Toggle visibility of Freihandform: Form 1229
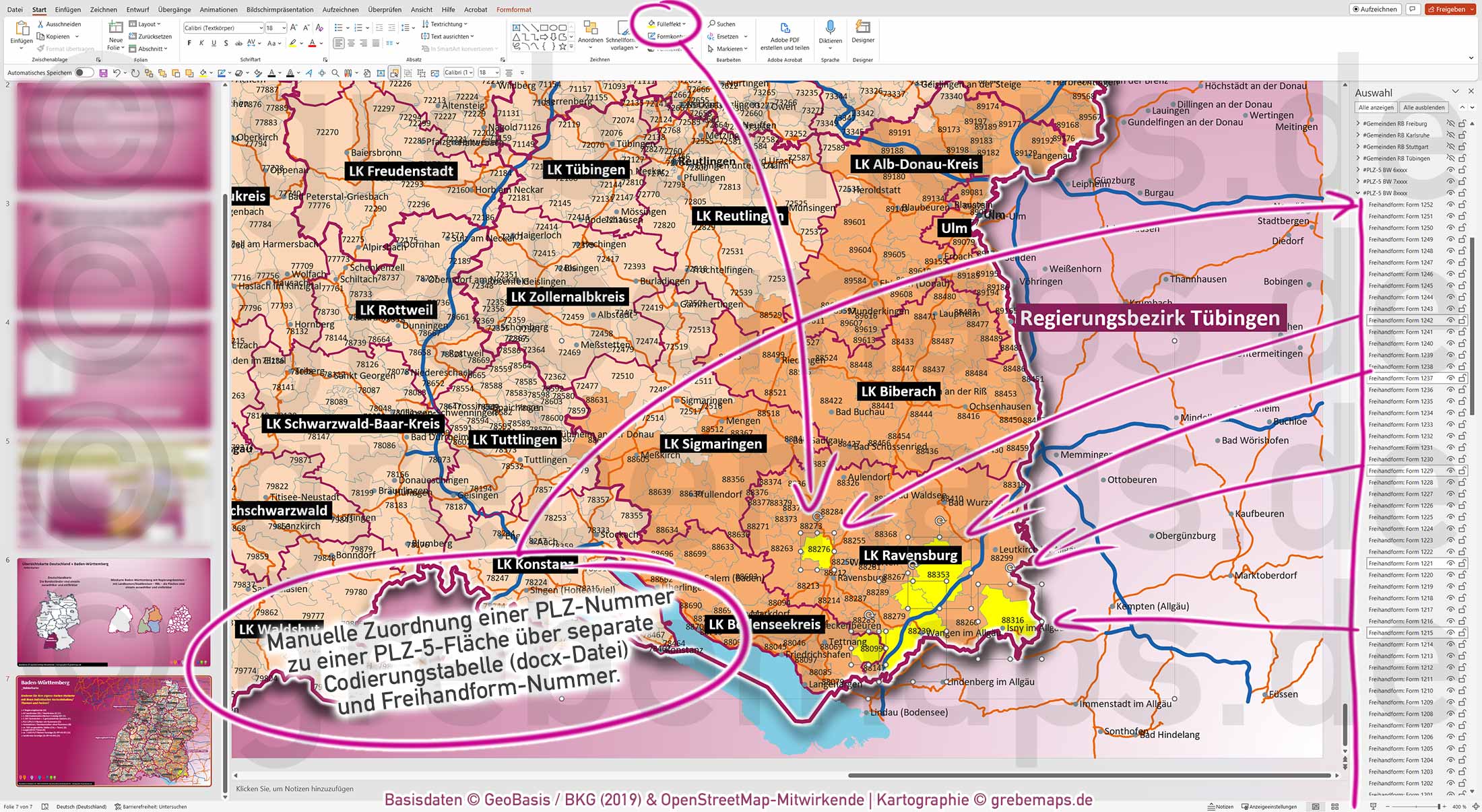Screen dimensions: 1482x812 1450,471
